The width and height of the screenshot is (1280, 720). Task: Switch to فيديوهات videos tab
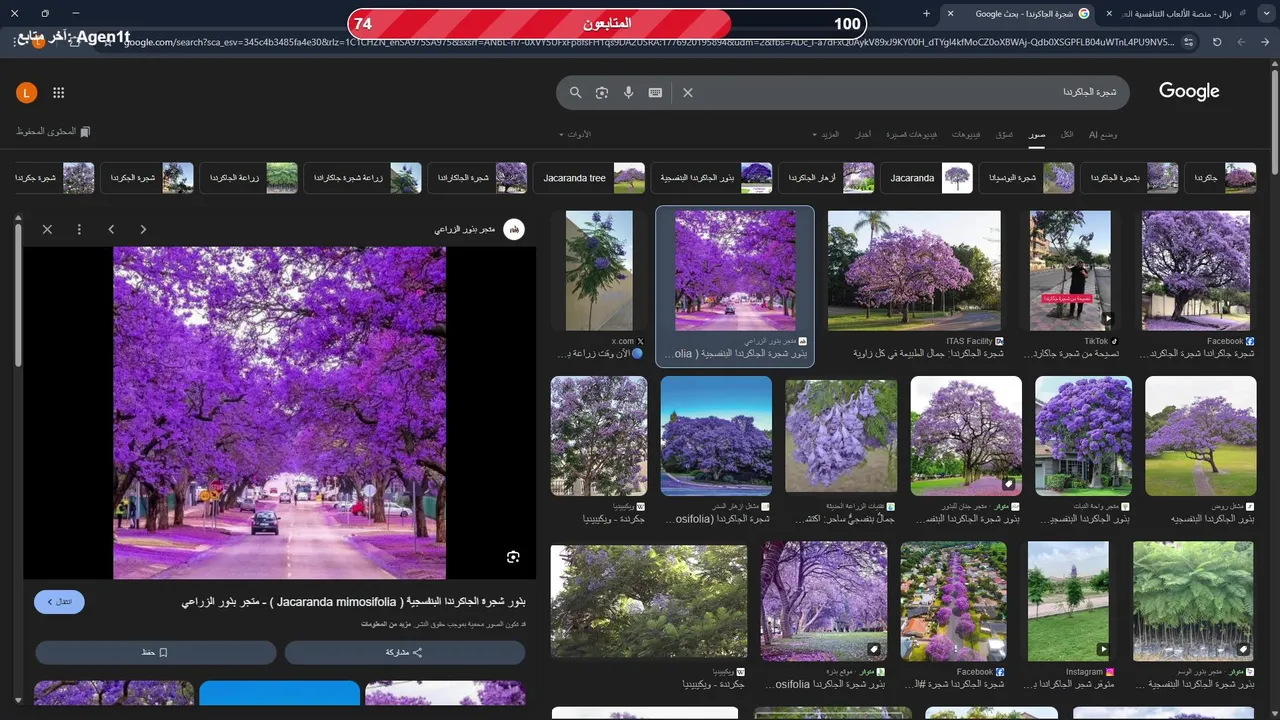966,134
